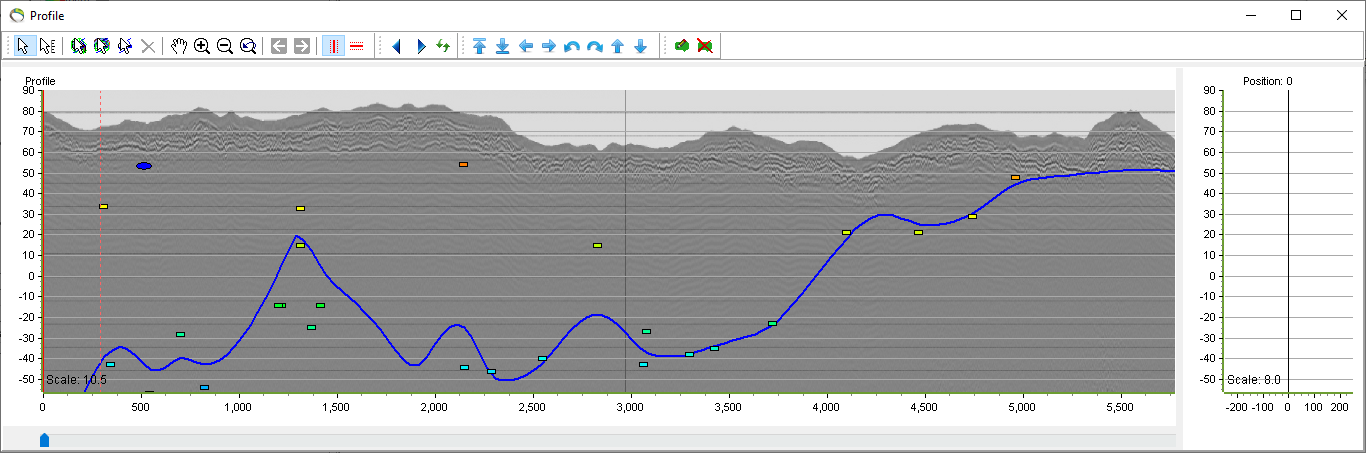Click the blue left arrow icon
Image resolution: width=1366 pixels, height=453 pixels.
pyautogui.click(x=526, y=46)
